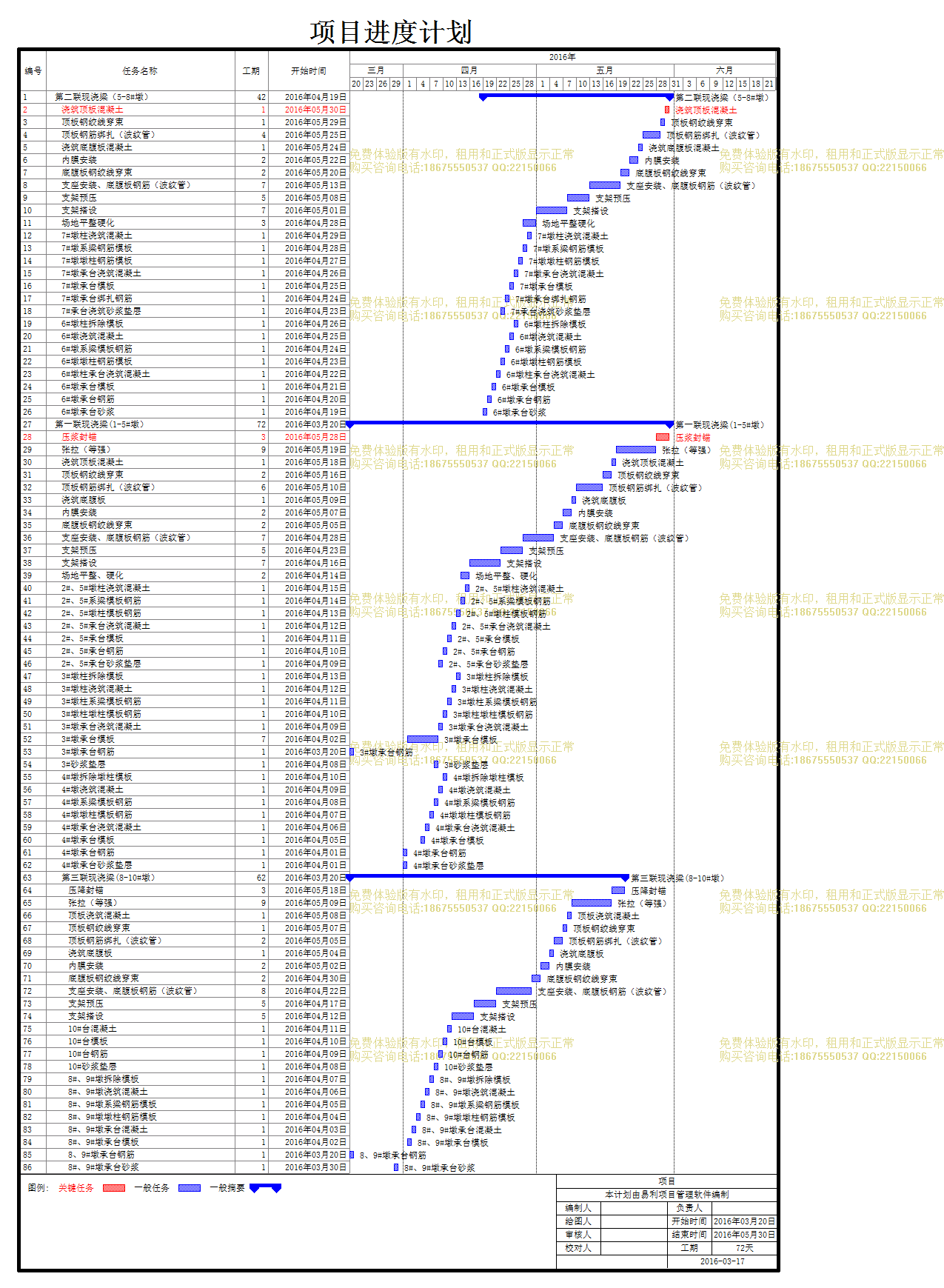Select row 2 task name 浇筑顶板混凝土
Viewport: 944px width, 1288px height.
[x=93, y=110]
